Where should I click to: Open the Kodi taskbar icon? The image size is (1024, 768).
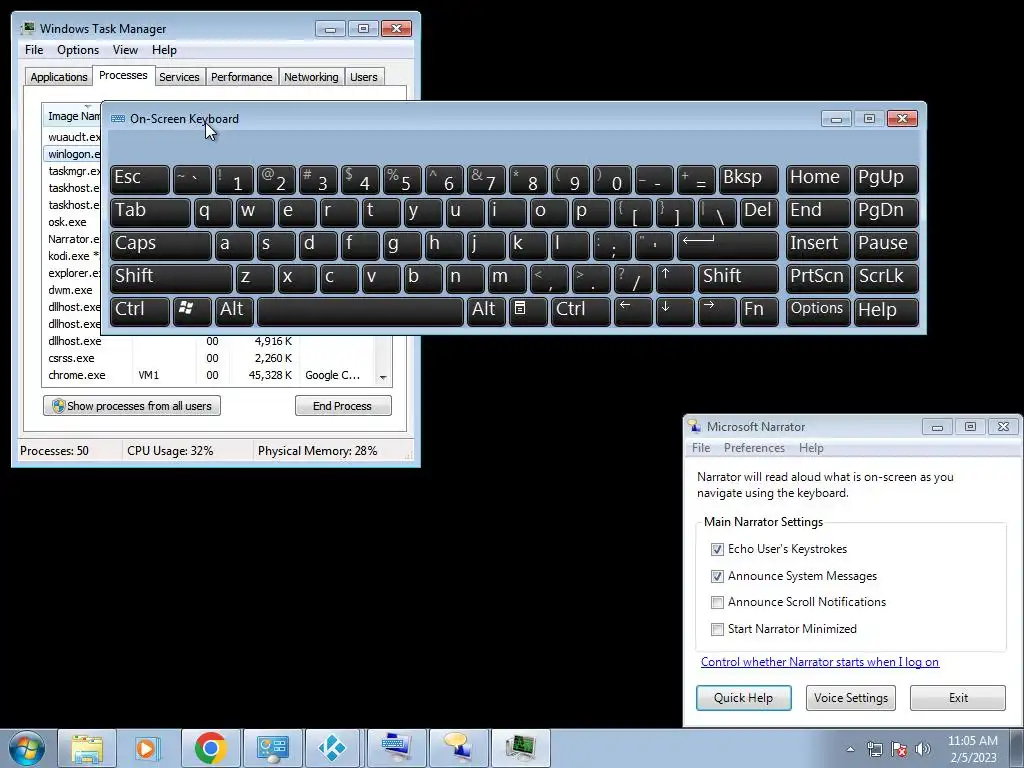tap(333, 748)
